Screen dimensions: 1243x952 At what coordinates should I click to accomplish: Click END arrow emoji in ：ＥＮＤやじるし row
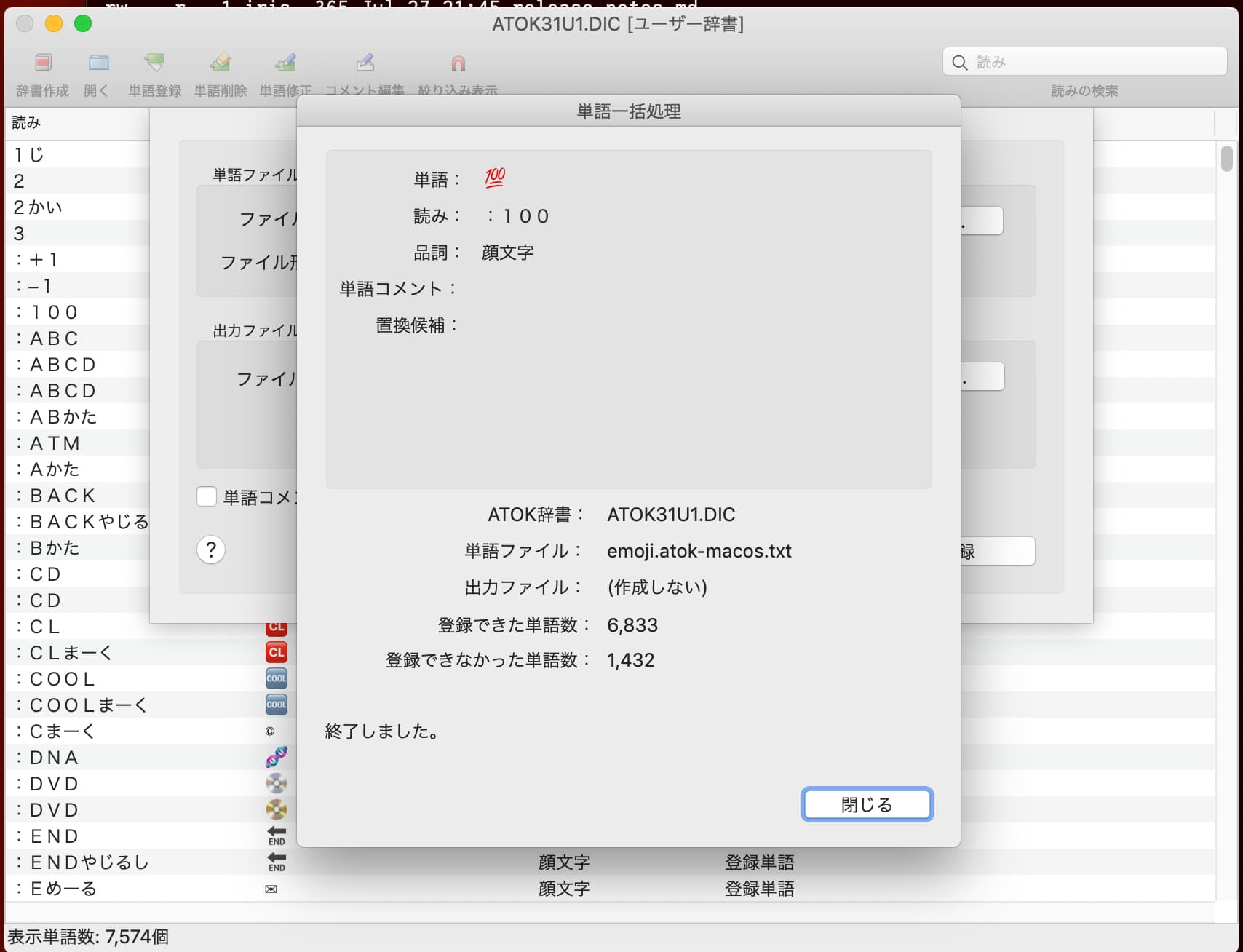click(x=277, y=862)
